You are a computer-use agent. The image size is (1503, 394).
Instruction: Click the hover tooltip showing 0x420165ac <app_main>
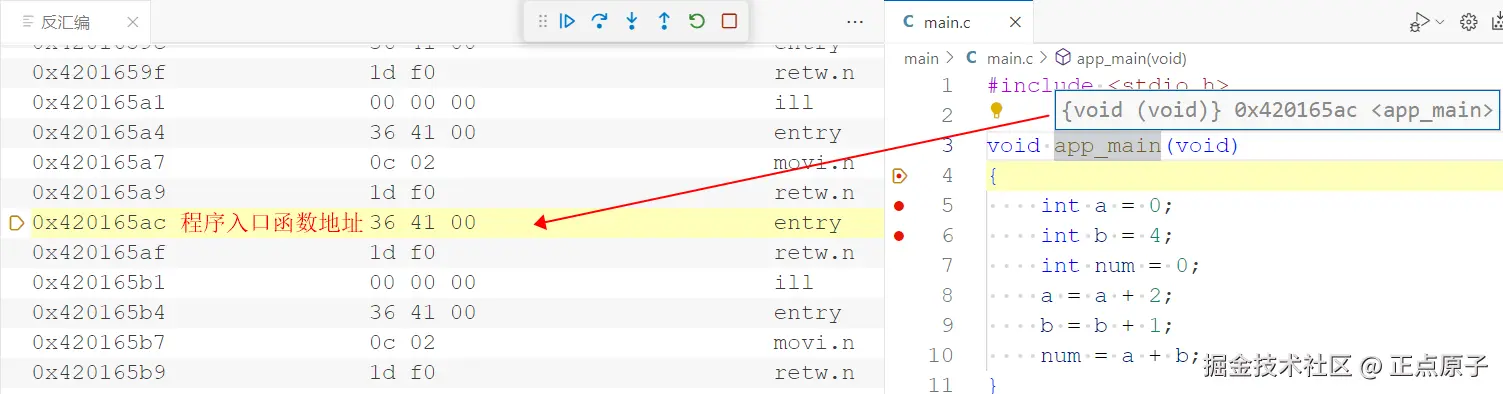click(x=1277, y=110)
